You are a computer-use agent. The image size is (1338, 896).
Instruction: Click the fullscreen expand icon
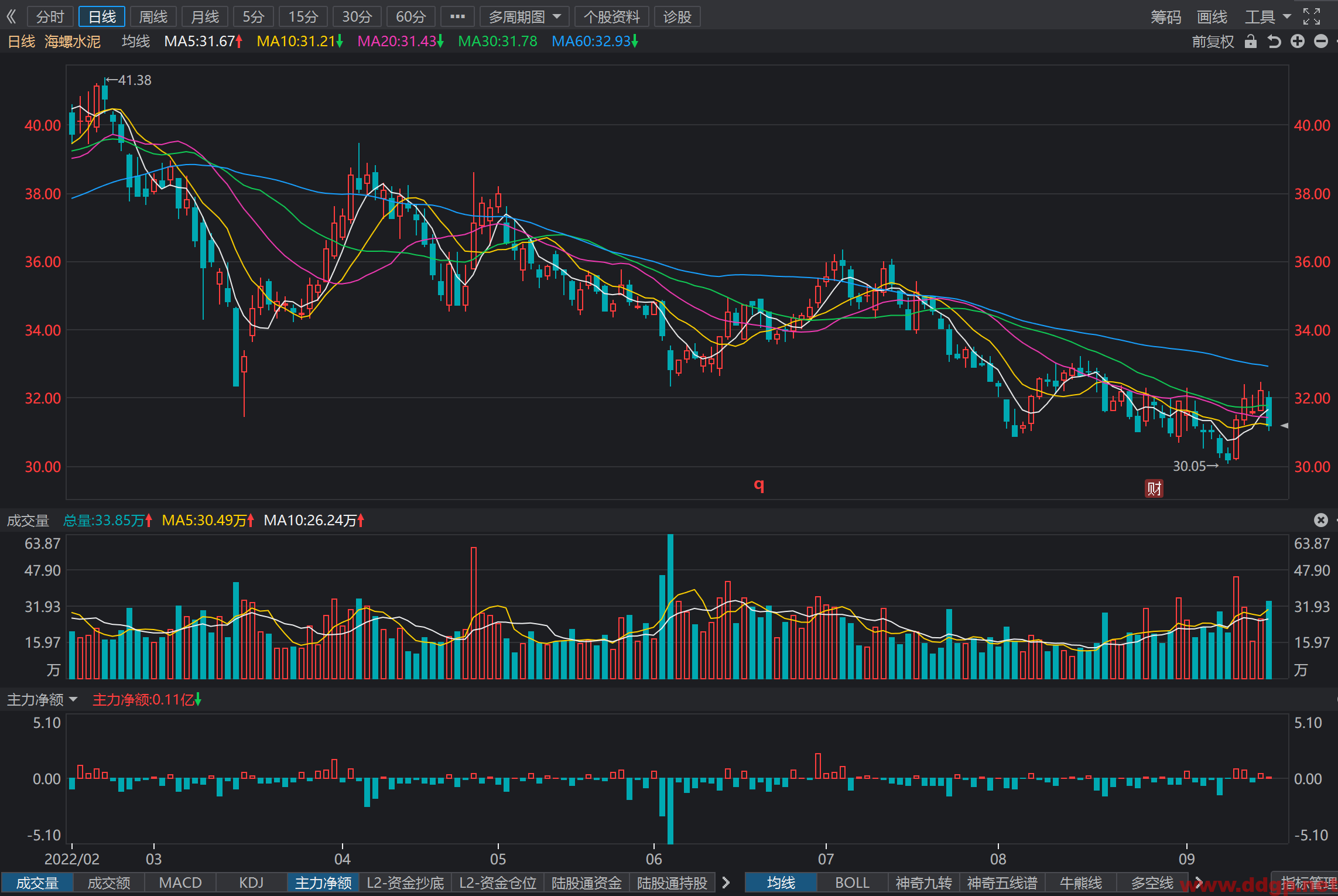pyautogui.click(x=1312, y=16)
